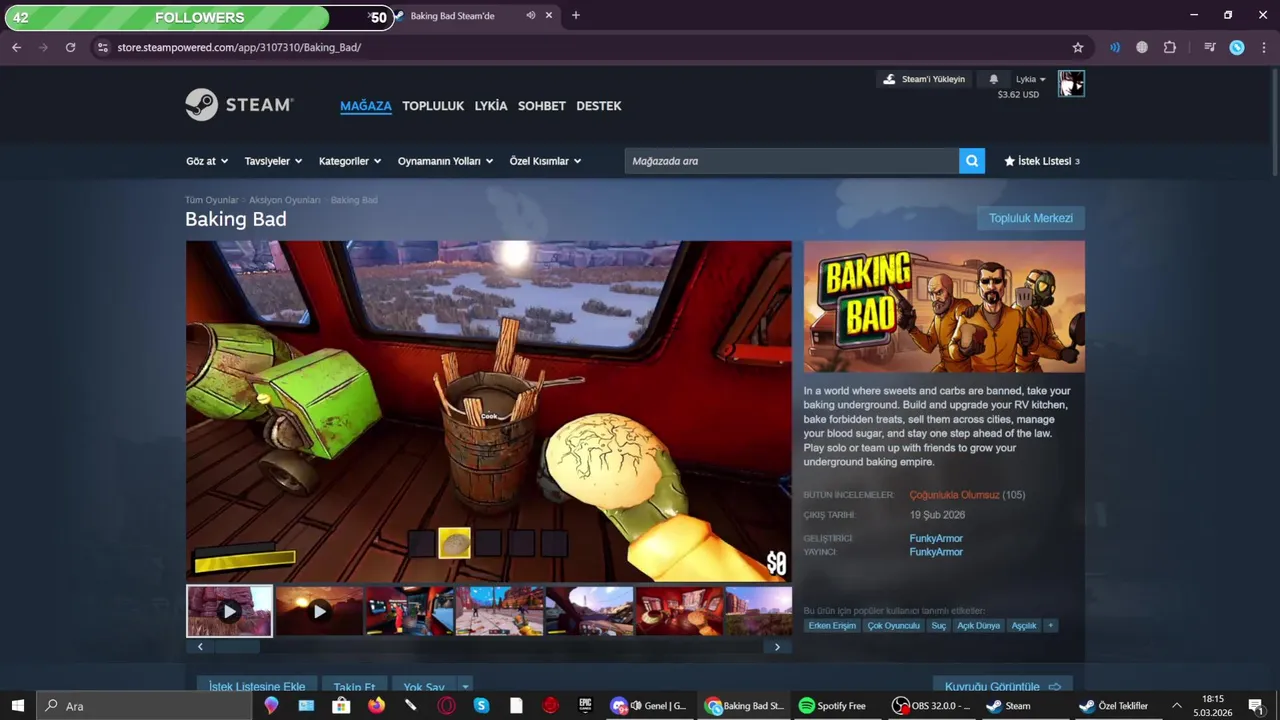The height and width of the screenshot is (720, 1280).
Task: Expand the Göz at dropdown menu
Action: [207, 161]
